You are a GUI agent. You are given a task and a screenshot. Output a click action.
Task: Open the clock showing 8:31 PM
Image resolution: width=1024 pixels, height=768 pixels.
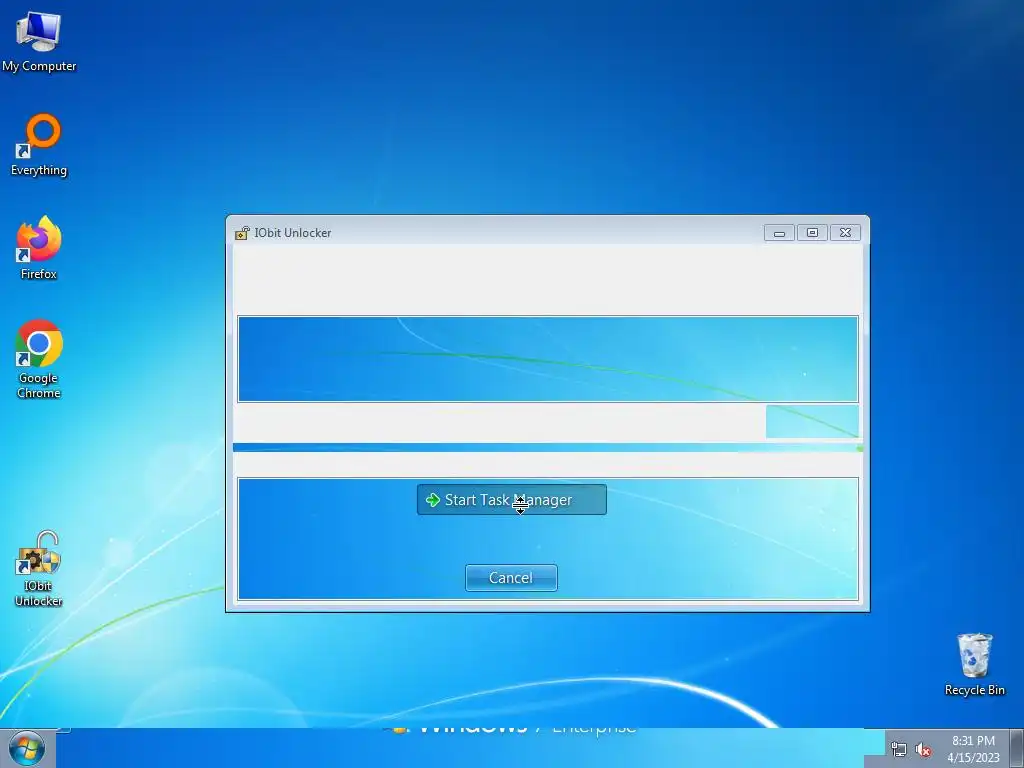tap(973, 748)
